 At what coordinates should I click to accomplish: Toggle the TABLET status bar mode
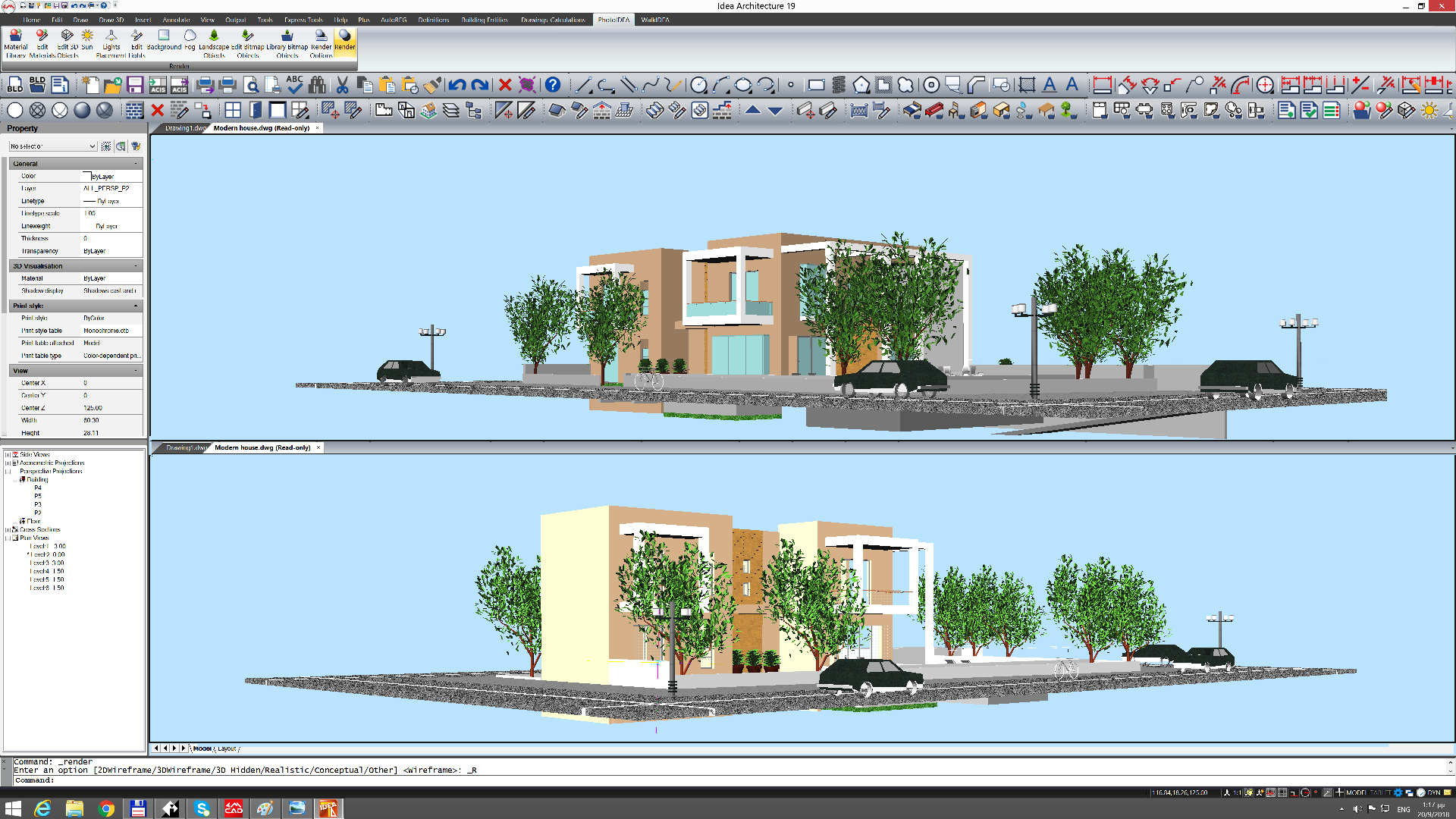[x=1380, y=792]
